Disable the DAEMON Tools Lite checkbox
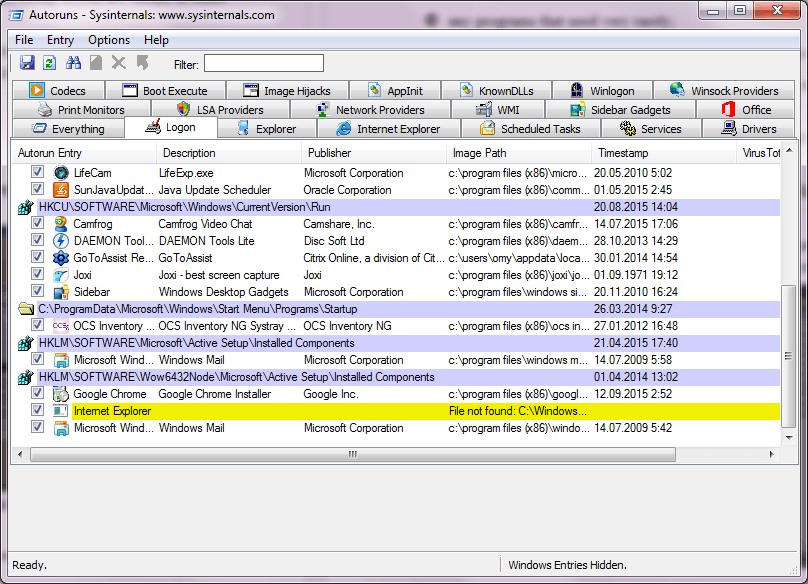 37,240
